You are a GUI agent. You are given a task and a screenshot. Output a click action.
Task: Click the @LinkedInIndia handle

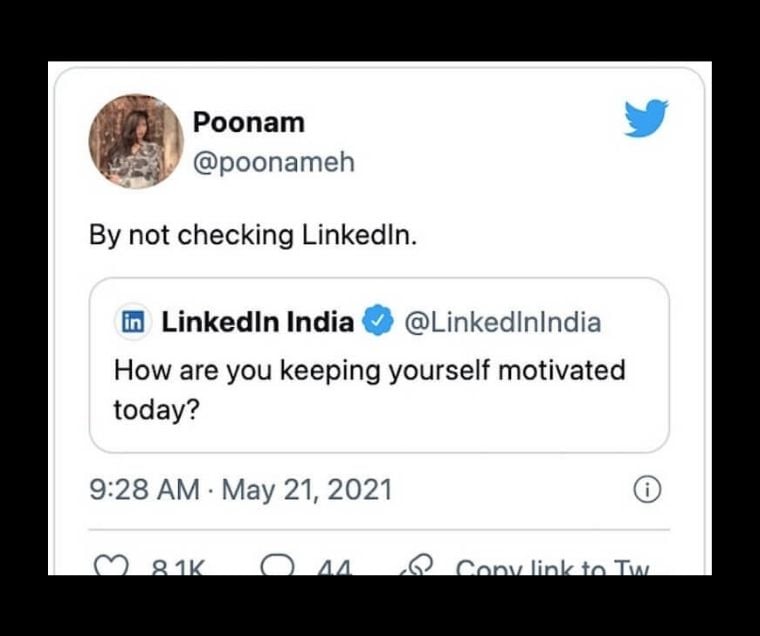coord(502,322)
